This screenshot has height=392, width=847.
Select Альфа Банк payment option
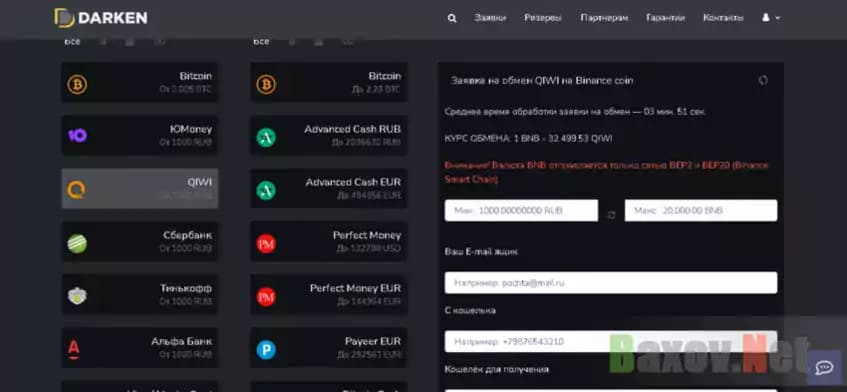140,347
